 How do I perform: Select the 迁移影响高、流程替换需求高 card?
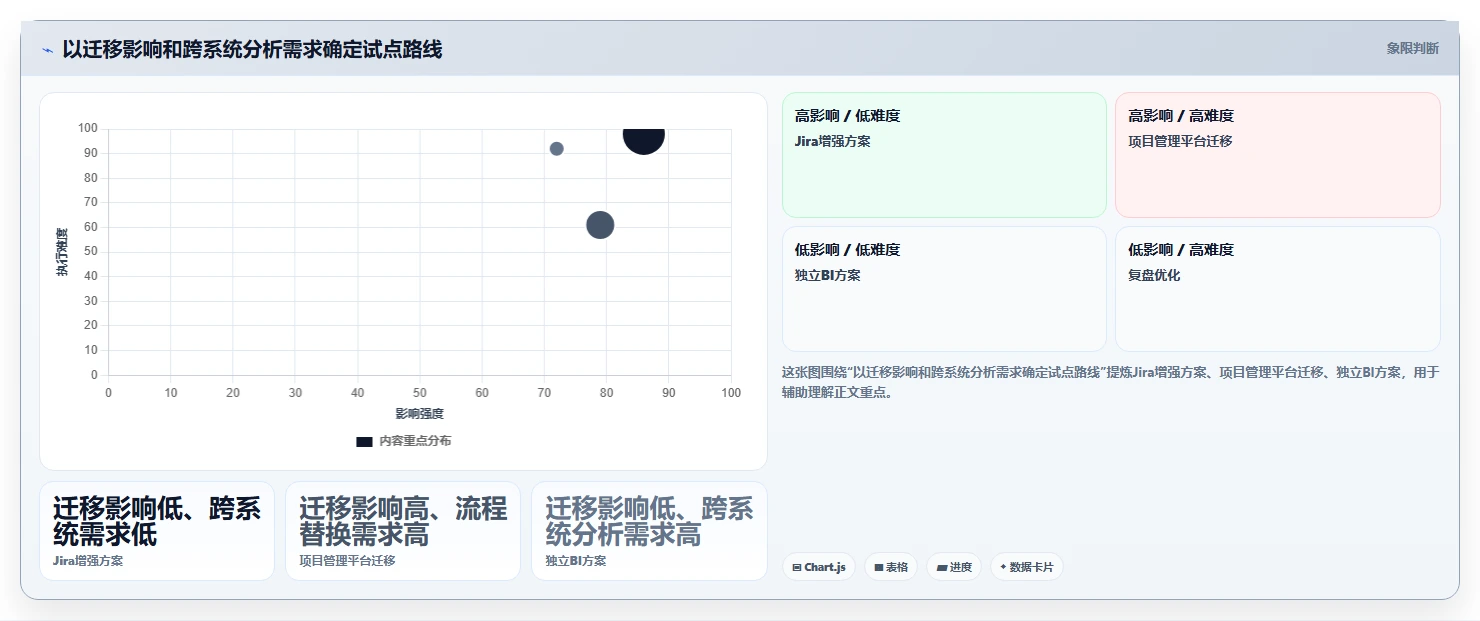tap(403, 531)
